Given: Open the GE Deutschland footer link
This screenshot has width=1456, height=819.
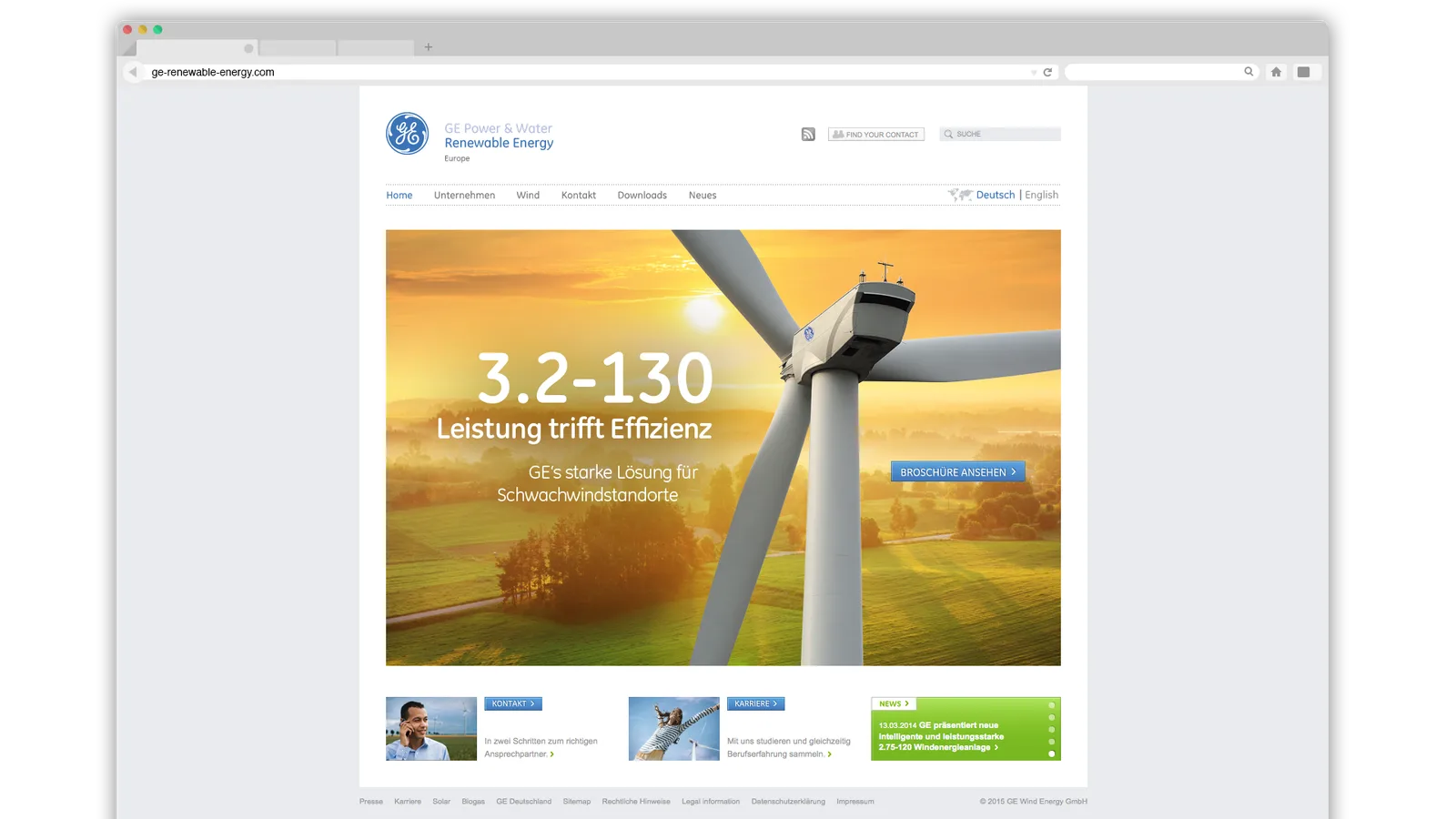Looking at the screenshot, I should [524, 802].
